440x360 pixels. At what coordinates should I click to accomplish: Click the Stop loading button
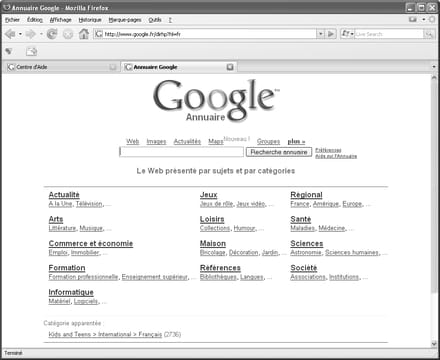pos(68,34)
